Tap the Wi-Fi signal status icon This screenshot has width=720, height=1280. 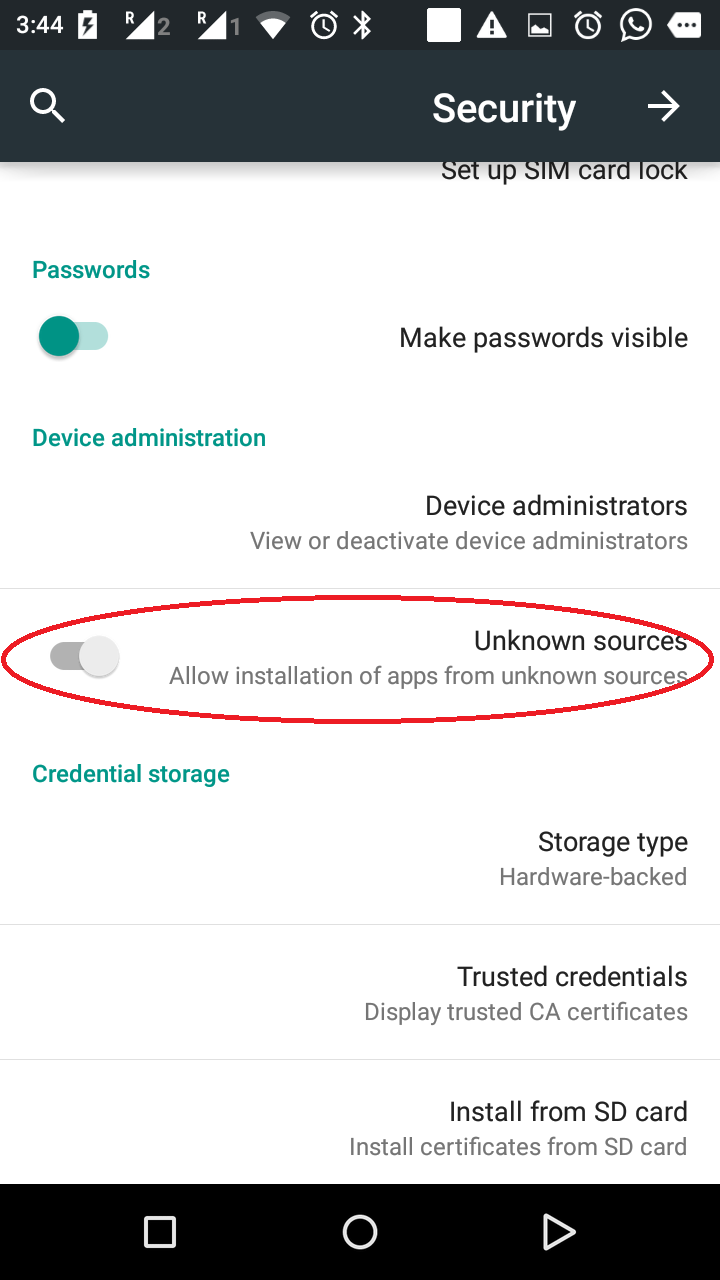tap(273, 25)
